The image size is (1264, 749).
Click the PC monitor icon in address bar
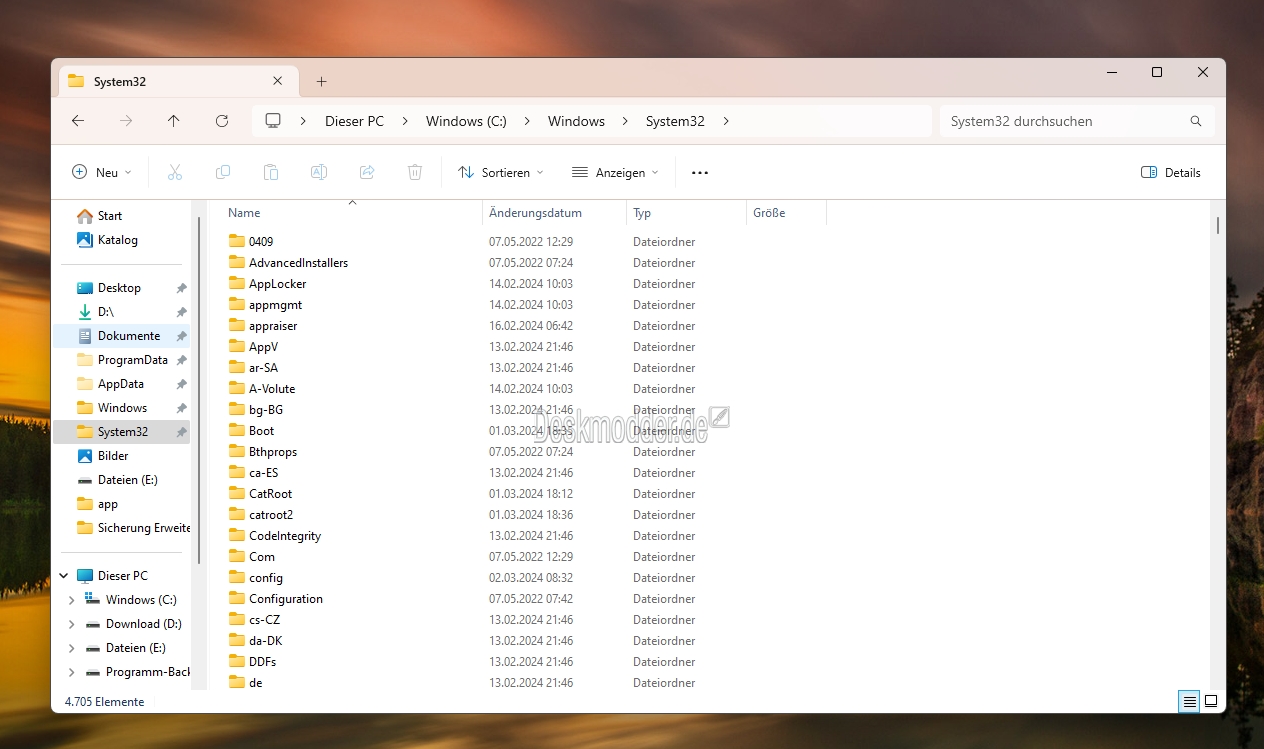click(x=273, y=121)
